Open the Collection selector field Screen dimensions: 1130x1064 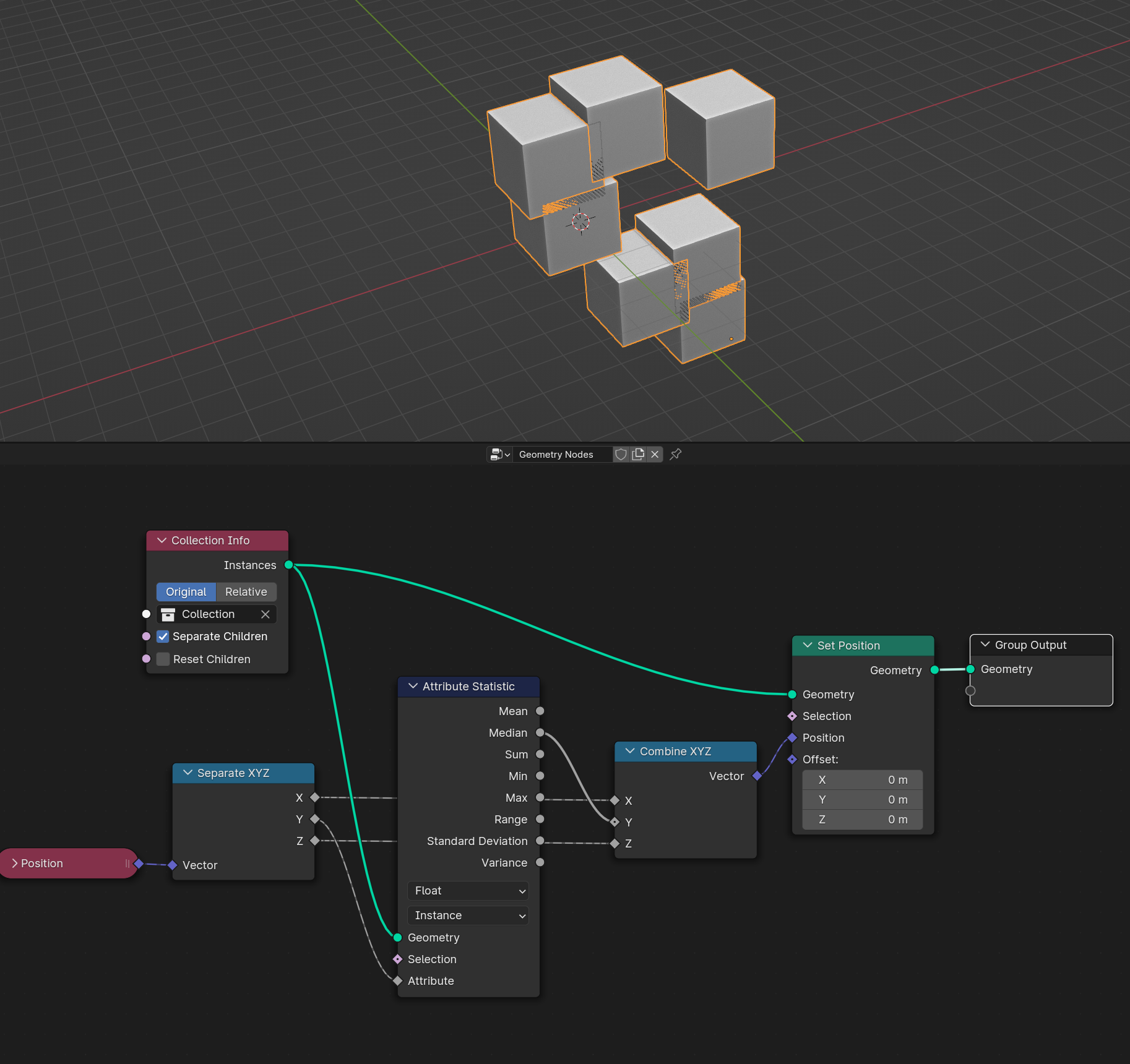coord(217,614)
